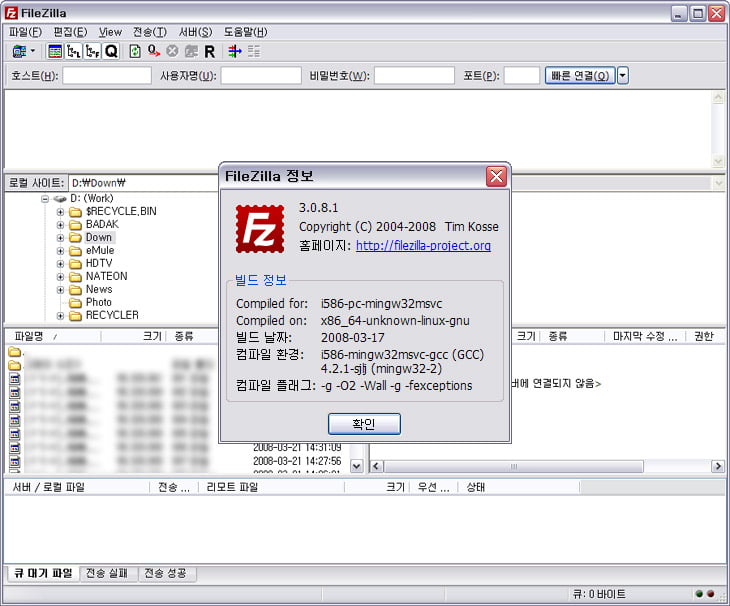The height and width of the screenshot is (606, 730).
Task: Expand the Down folder node
Action: click(x=60, y=238)
